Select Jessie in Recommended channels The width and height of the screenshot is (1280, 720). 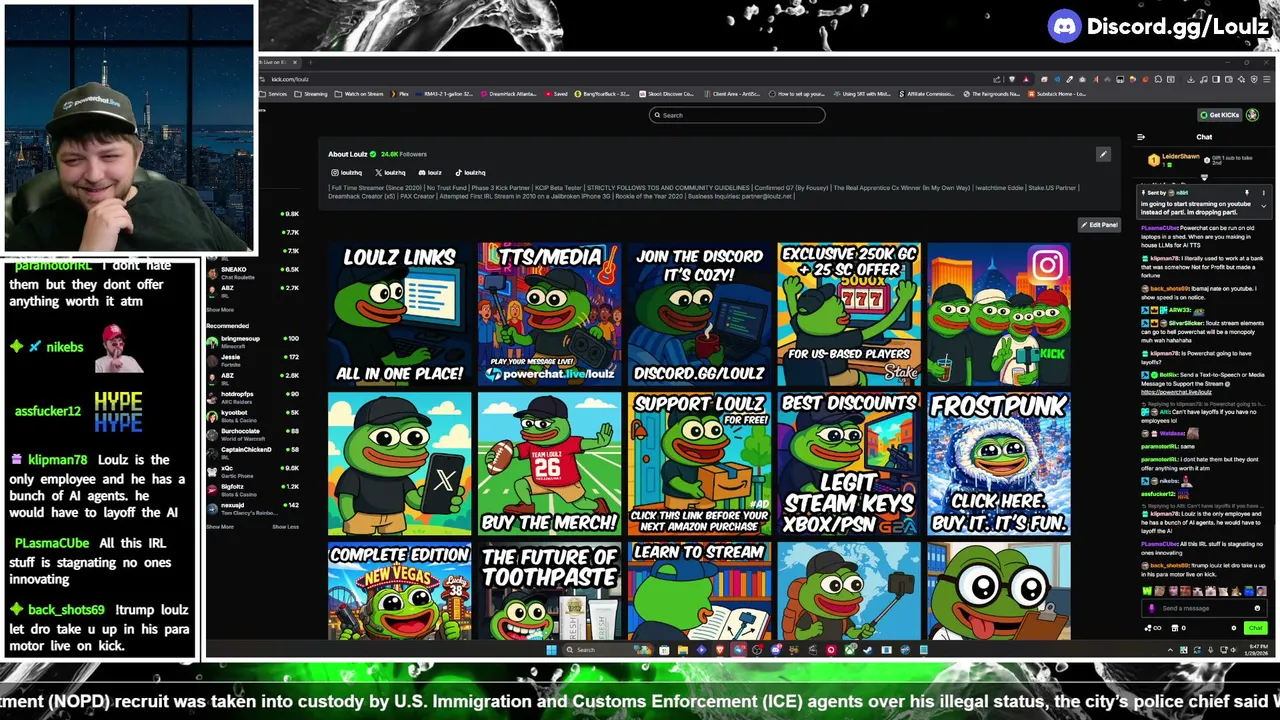tap(253, 361)
